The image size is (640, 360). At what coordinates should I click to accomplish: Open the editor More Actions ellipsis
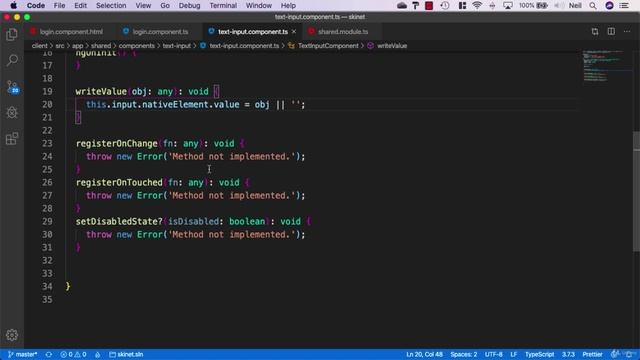click(627, 31)
